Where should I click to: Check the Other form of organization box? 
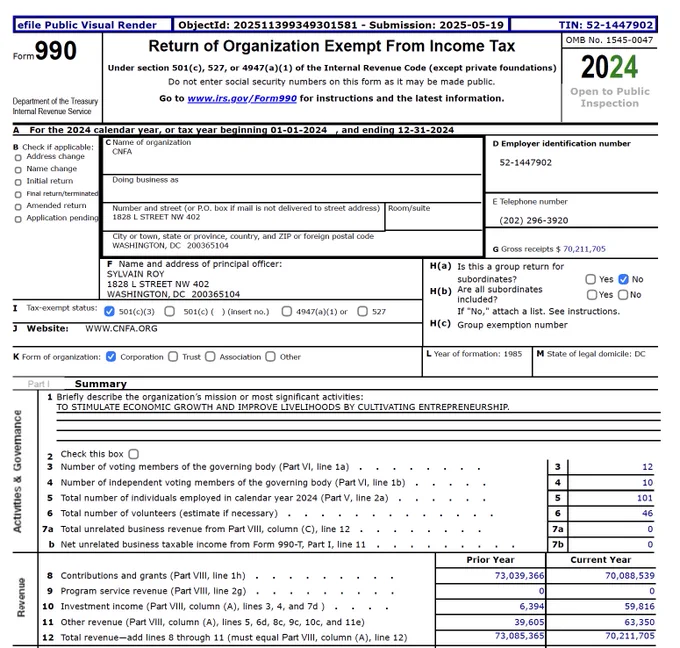(271, 357)
